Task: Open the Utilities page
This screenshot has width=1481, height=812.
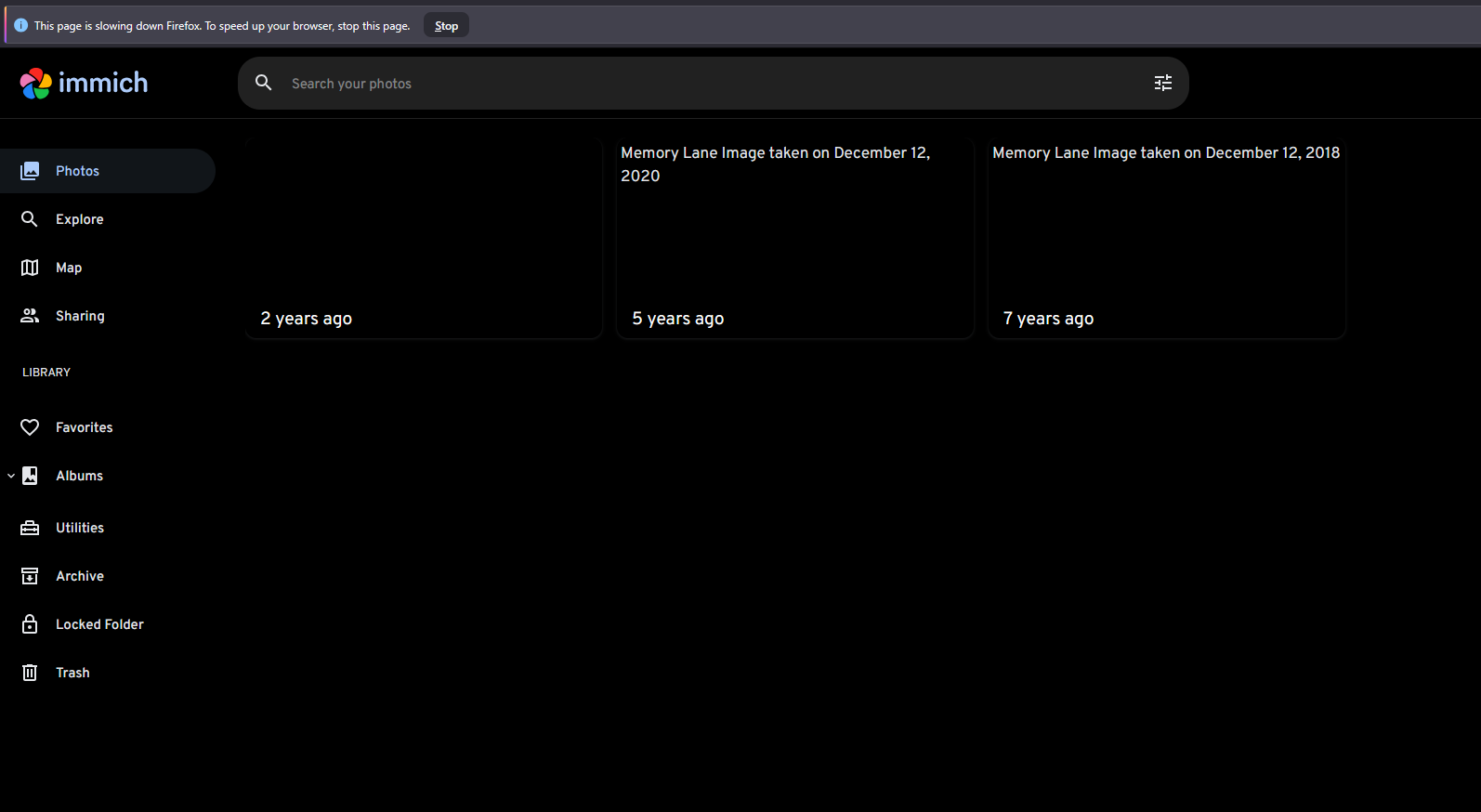Action: 108,528
